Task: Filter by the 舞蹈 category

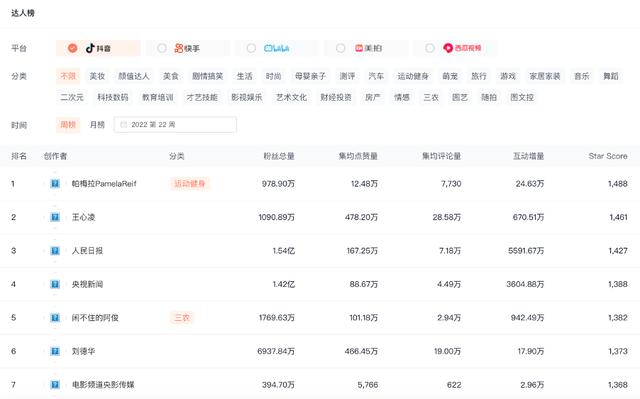Action: pyautogui.click(x=611, y=76)
